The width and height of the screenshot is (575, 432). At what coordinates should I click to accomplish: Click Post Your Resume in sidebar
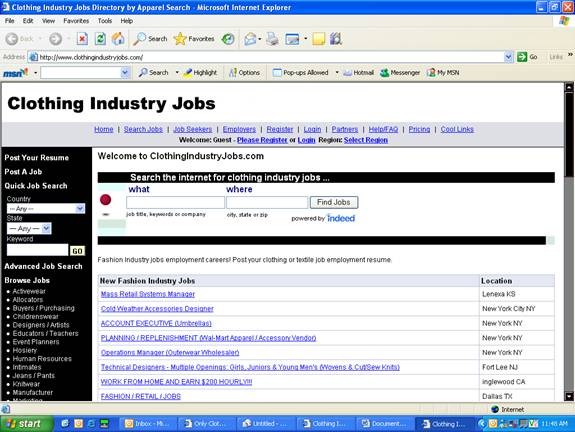click(37, 158)
